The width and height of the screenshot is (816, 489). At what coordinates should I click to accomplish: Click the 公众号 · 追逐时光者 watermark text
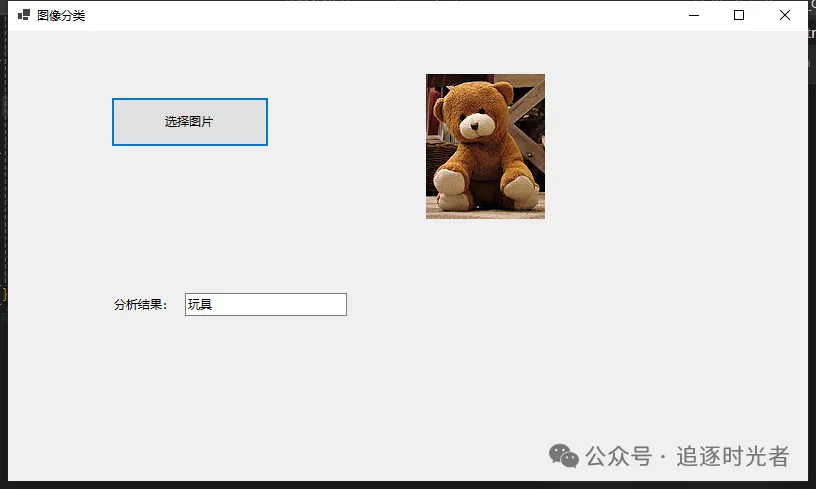coord(688,456)
